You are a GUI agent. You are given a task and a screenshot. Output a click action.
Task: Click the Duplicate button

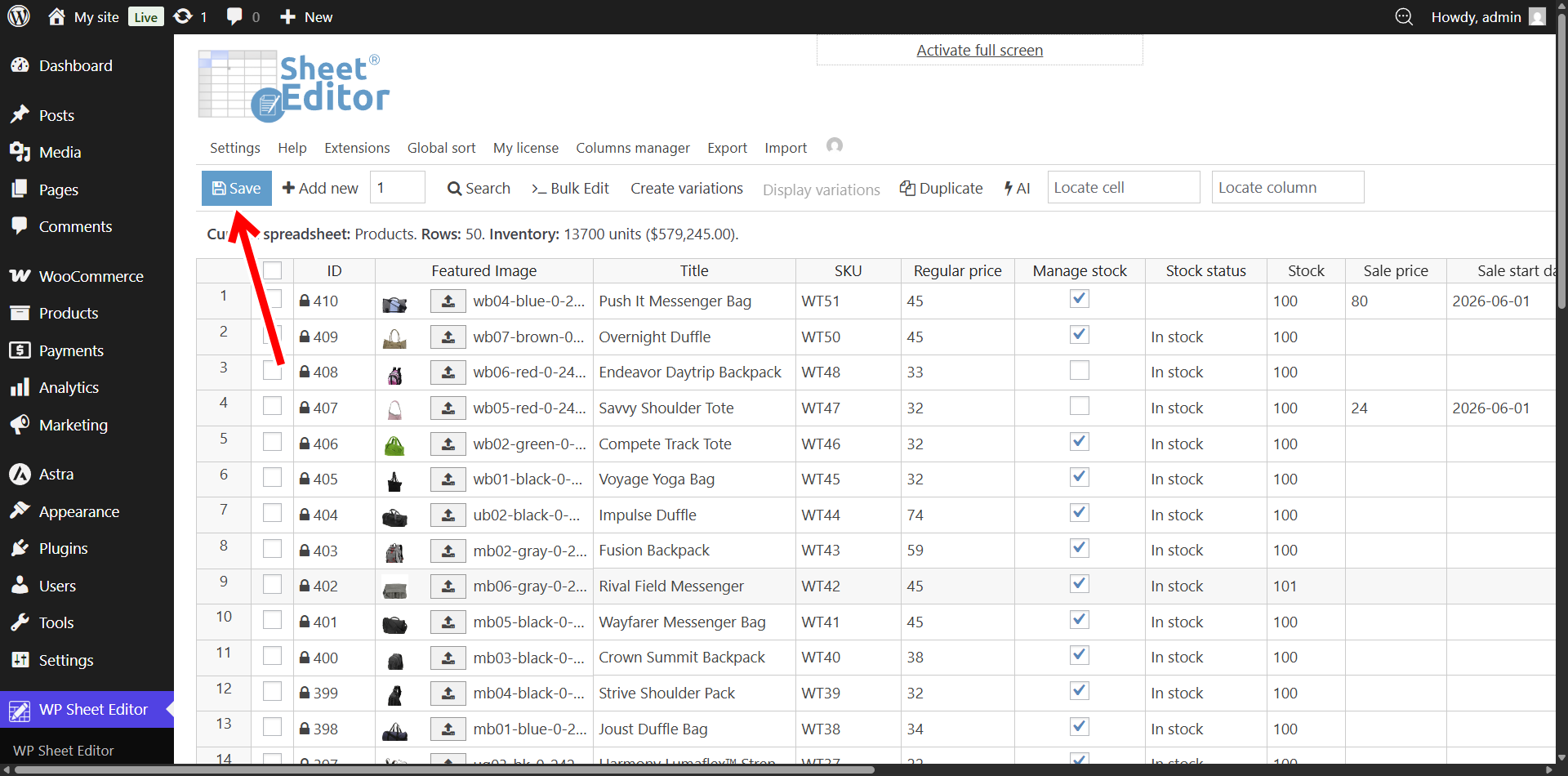pos(941,188)
